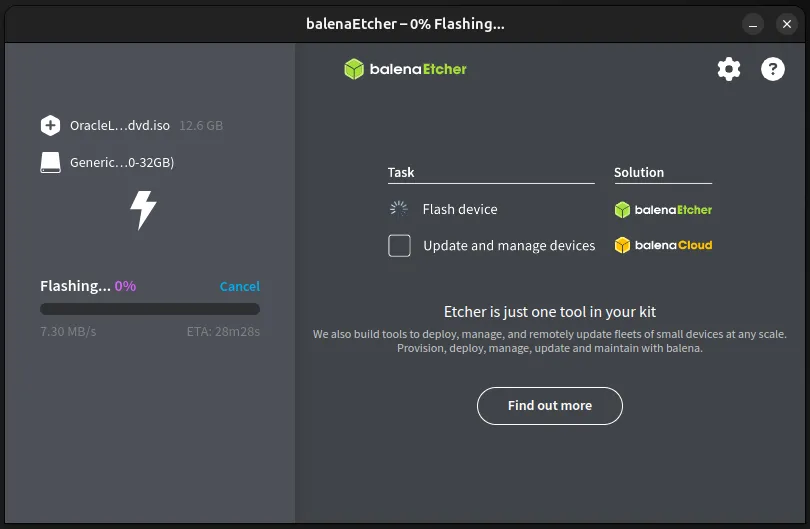
Task: Click the Solution column header
Action: pos(639,173)
